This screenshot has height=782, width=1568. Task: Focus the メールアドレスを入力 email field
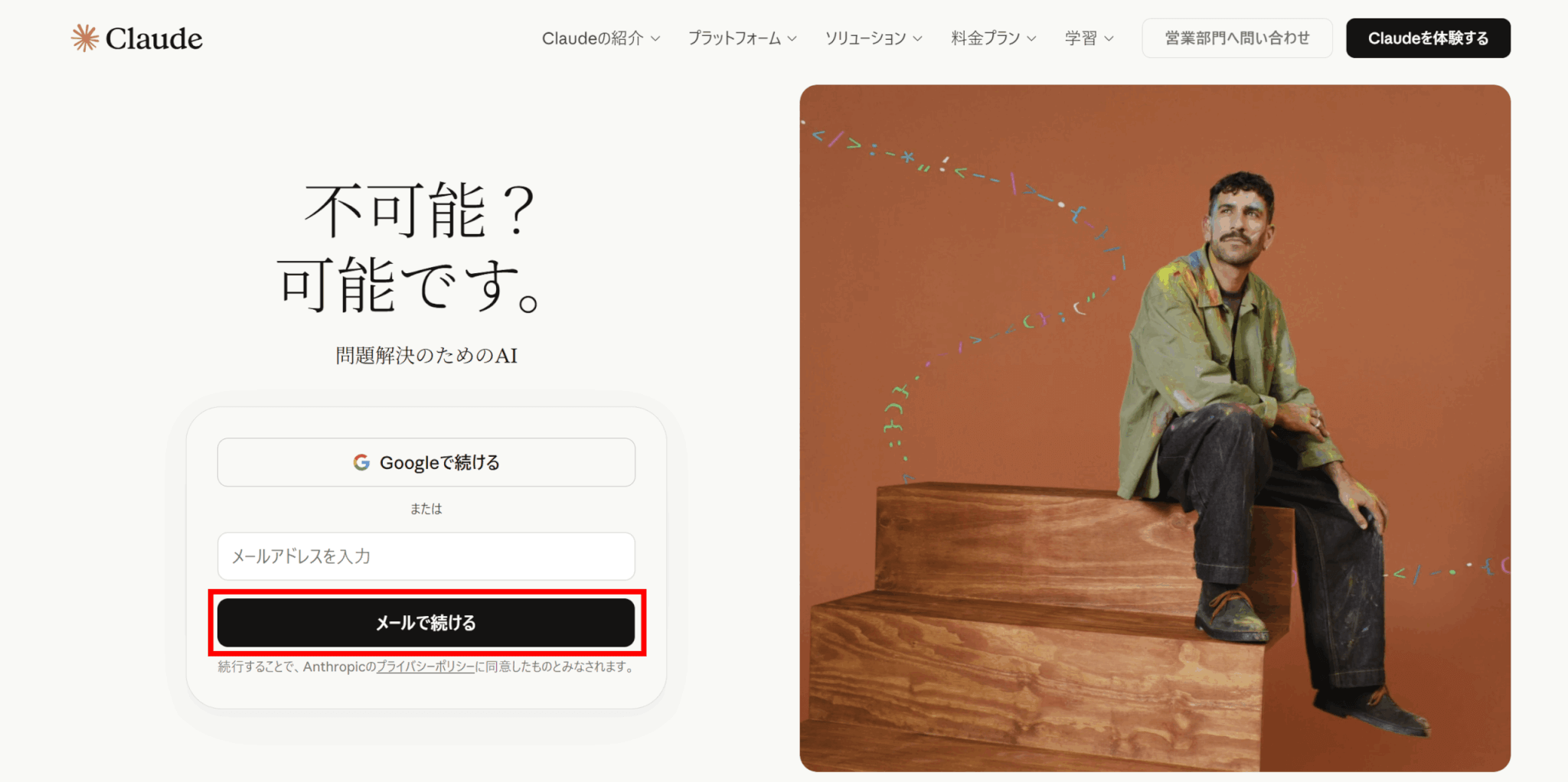click(426, 556)
